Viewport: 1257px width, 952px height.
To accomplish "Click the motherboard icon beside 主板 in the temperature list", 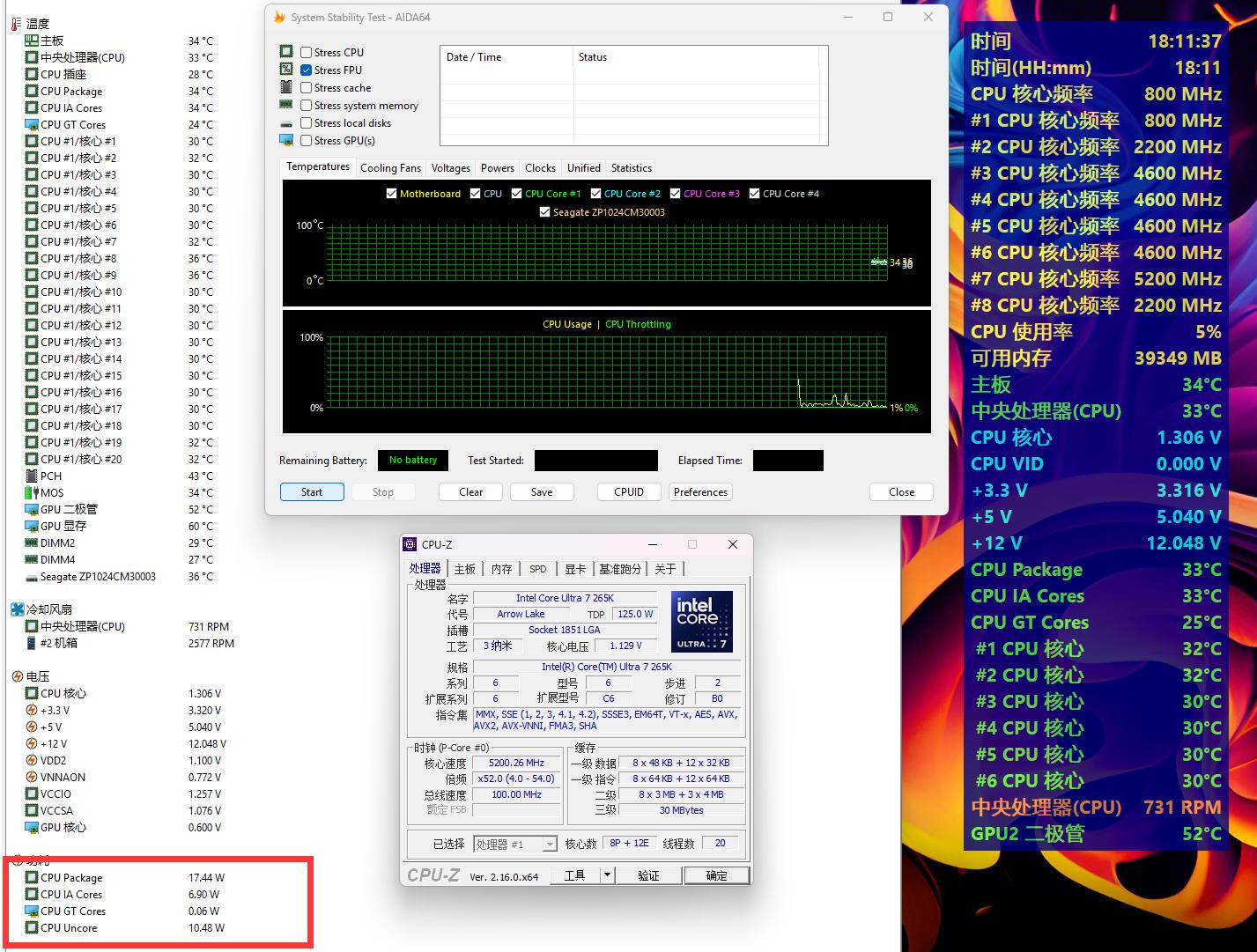I will coord(32,41).
